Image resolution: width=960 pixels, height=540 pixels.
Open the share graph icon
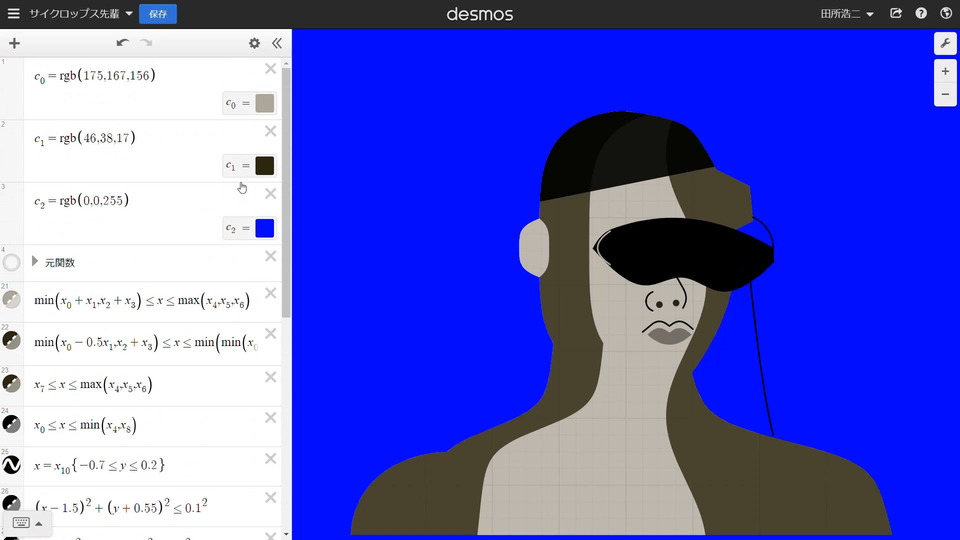coord(896,14)
